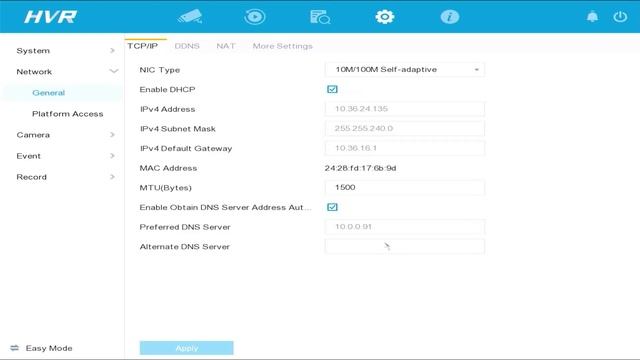Click the IPv4 Address field
The width and height of the screenshot is (640, 360).
[x=404, y=109]
